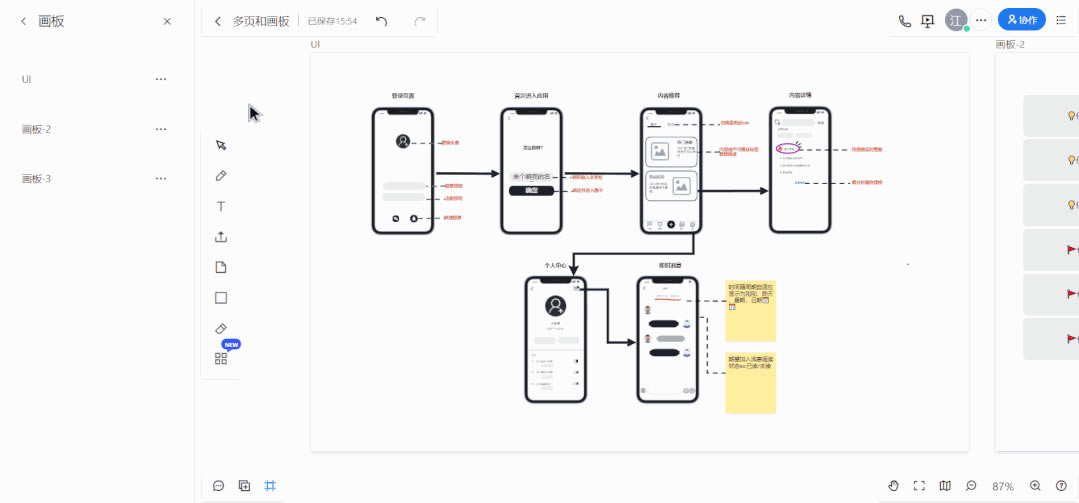
Task: Select the 即时消息 phone mockup
Action: 667,339
